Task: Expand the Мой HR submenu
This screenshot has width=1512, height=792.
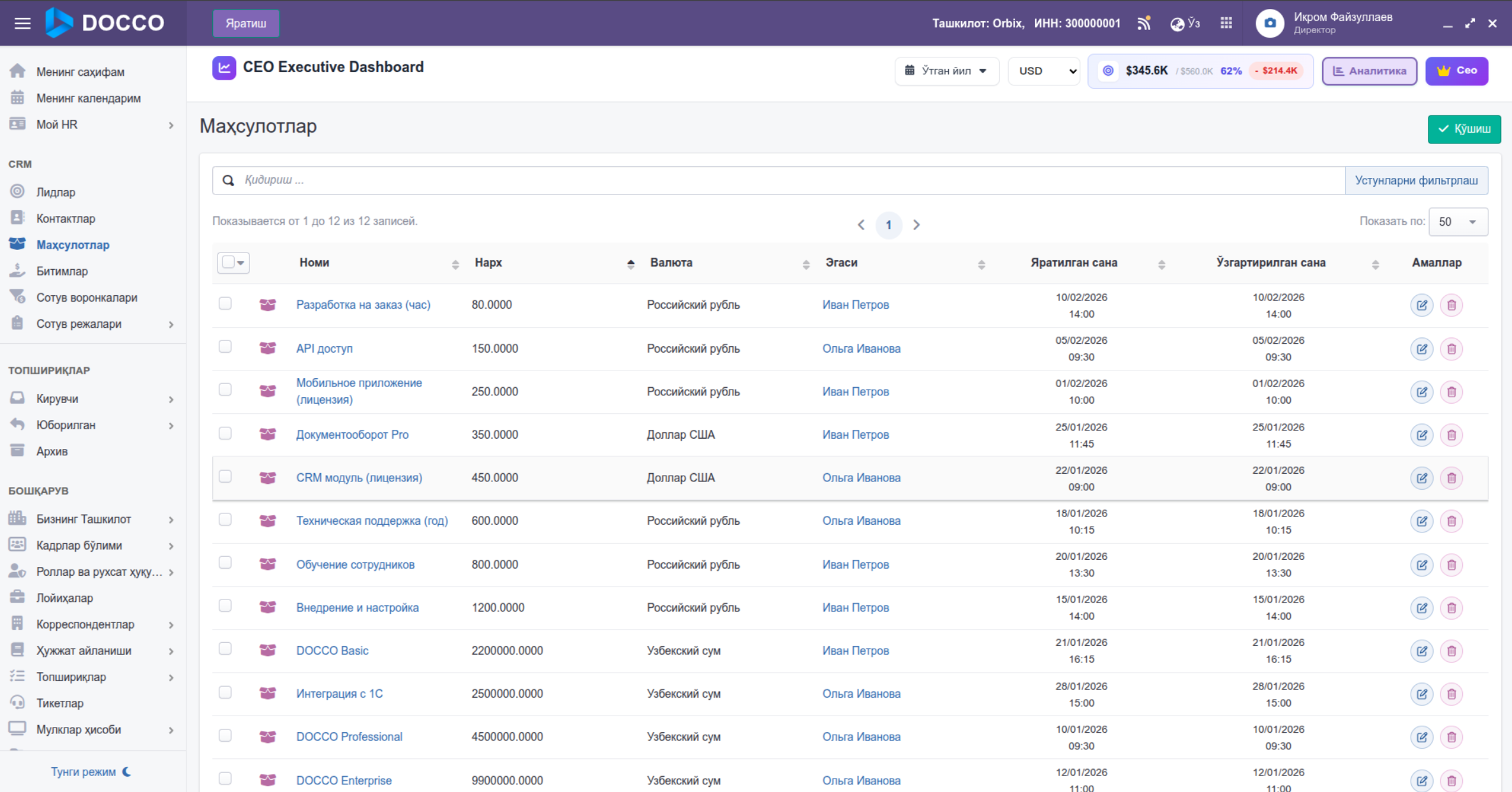Action: 171,125
